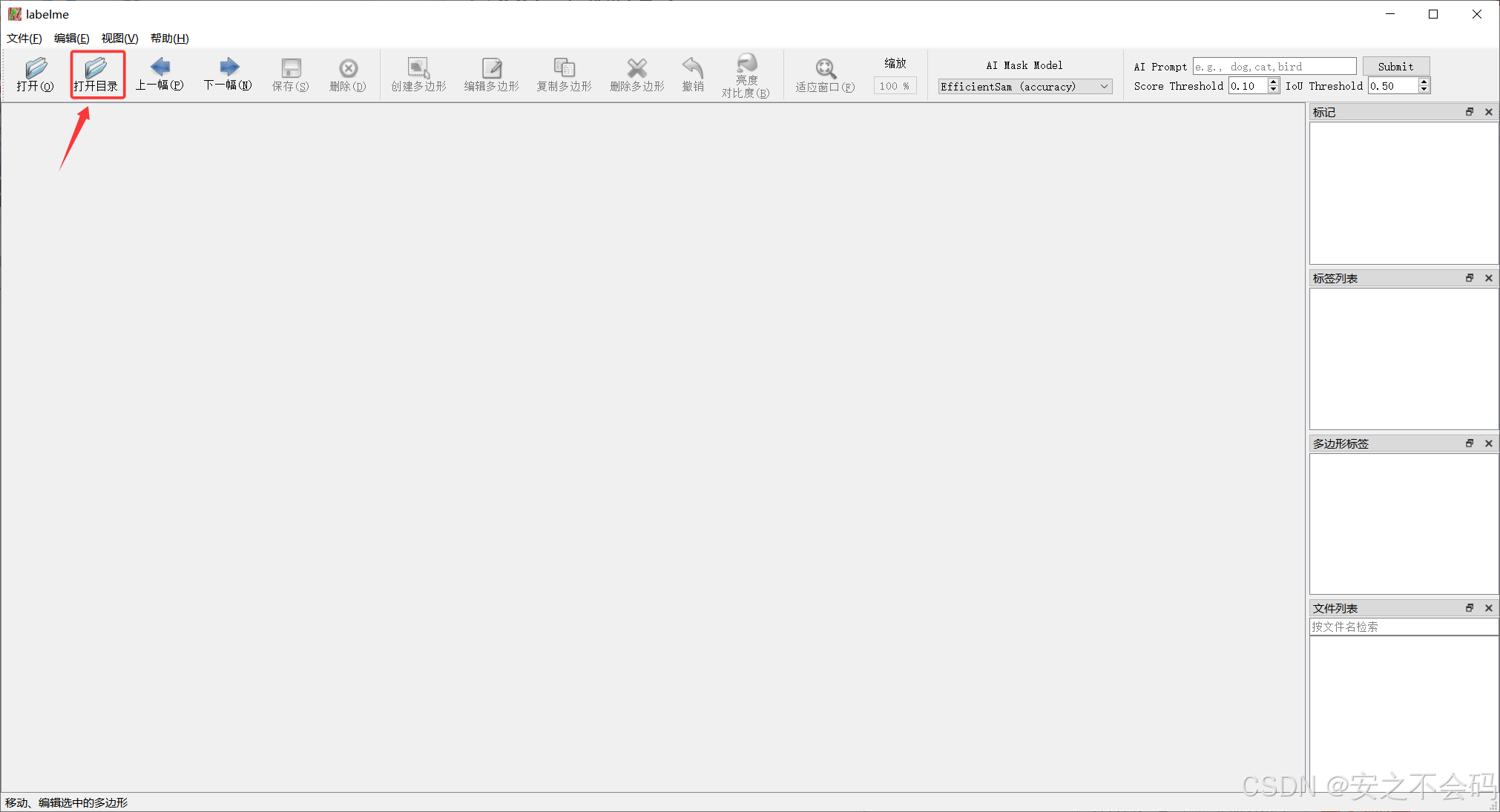Decrease the IoU Threshold value
Screen dimensions: 1500x812
[x=1424, y=90]
